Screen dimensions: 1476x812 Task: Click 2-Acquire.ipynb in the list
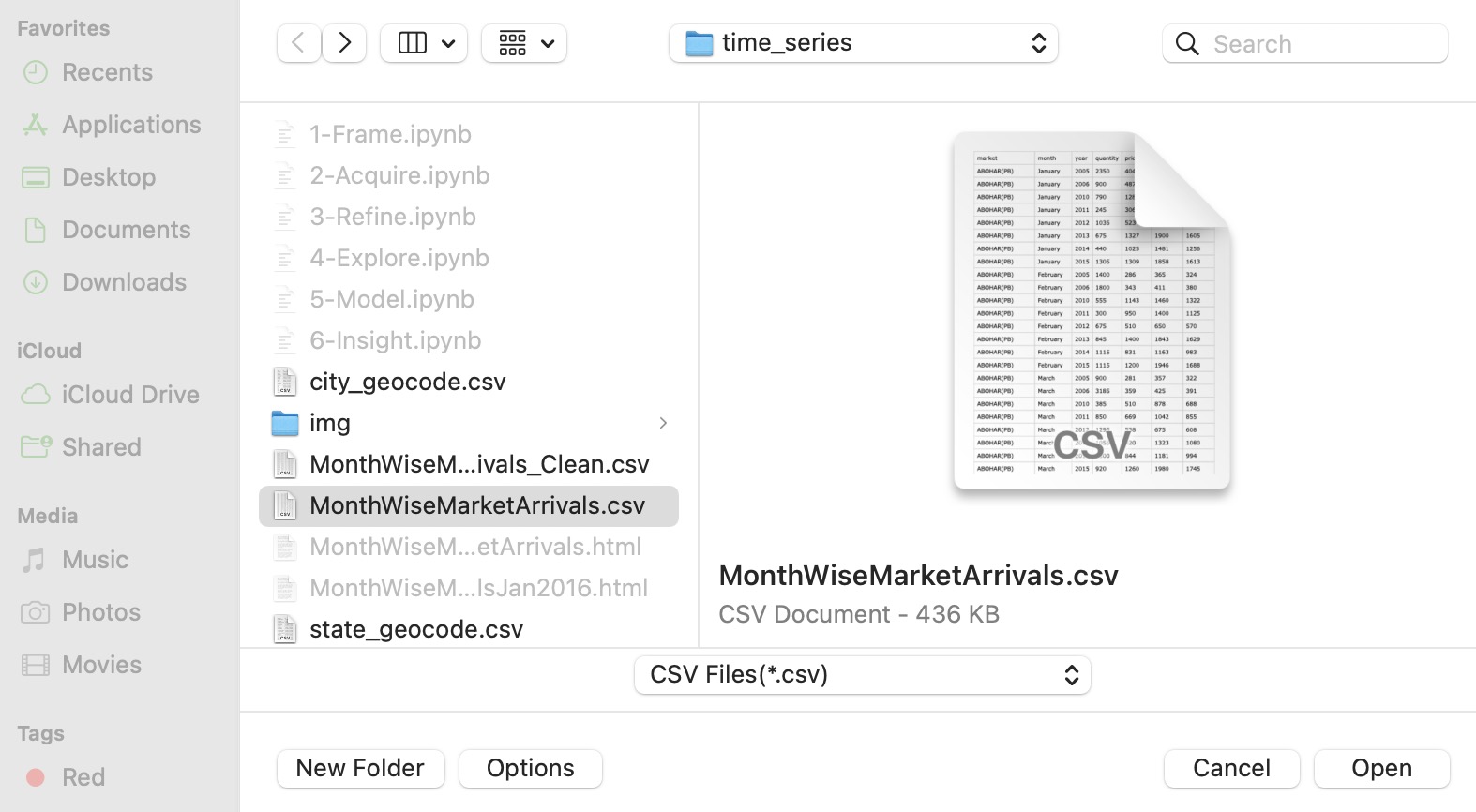[399, 175]
